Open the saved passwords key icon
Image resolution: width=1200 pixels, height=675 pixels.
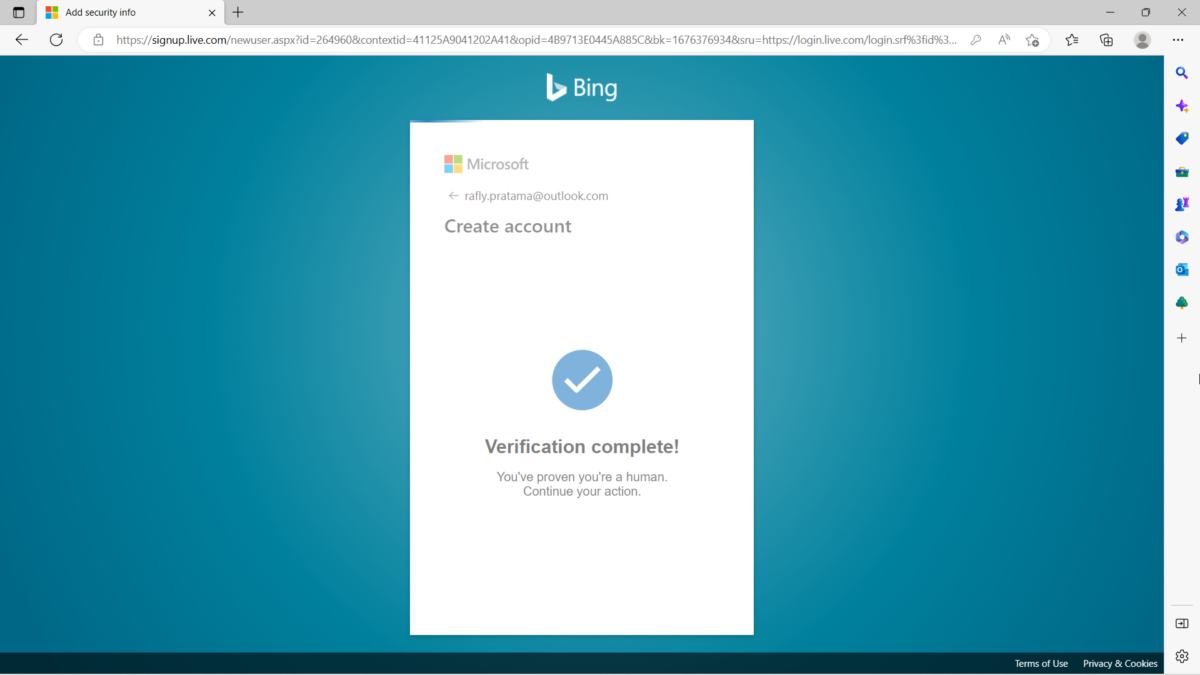pos(976,40)
